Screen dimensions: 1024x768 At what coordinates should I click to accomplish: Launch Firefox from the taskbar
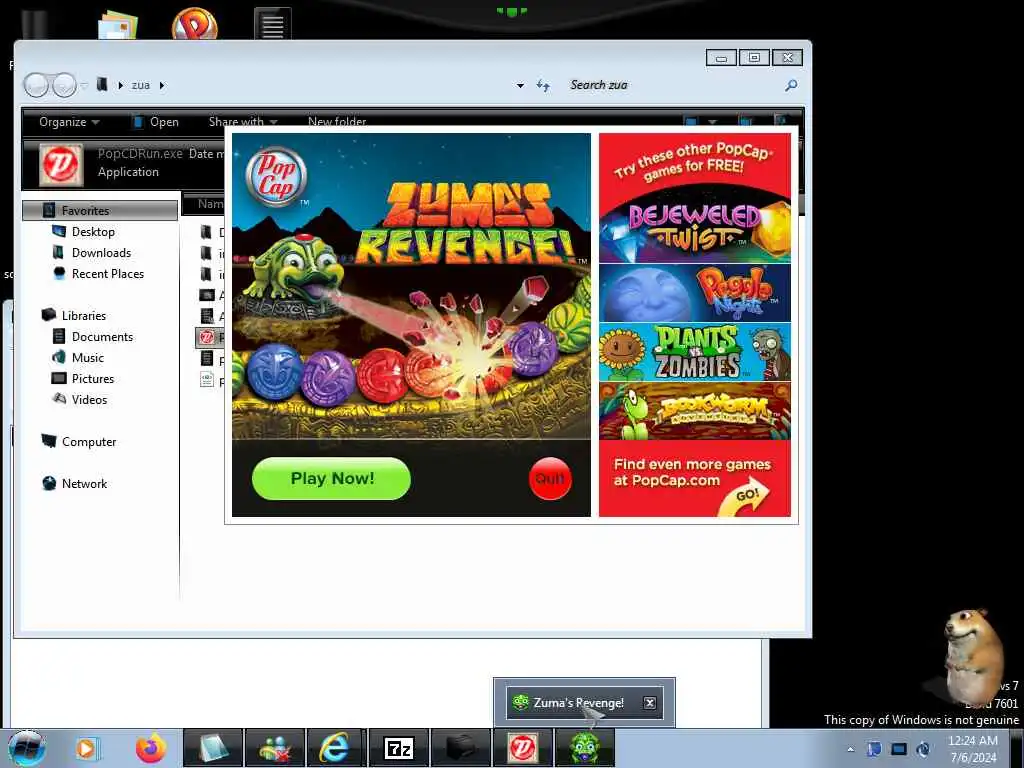click(x=151, y=748)
